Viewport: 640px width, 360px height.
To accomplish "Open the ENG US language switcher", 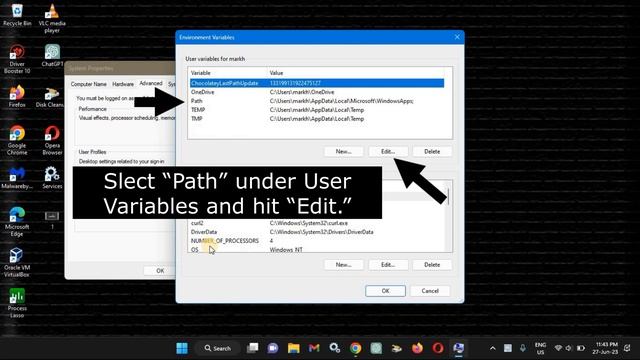I will click(540, 348).
